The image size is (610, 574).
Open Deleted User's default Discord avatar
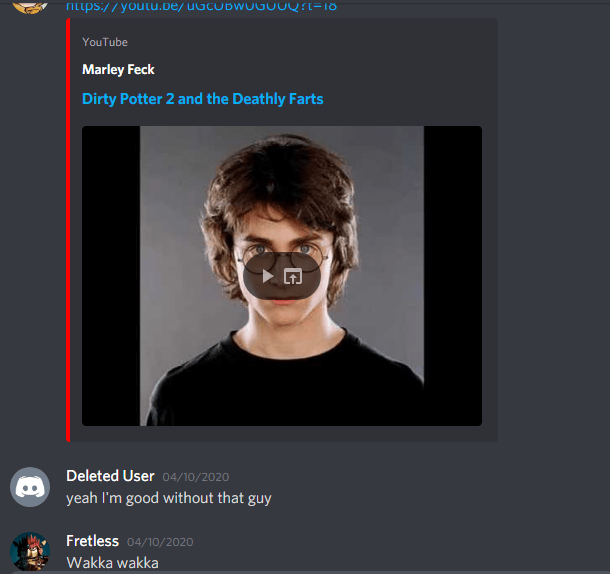click(30, 487)
